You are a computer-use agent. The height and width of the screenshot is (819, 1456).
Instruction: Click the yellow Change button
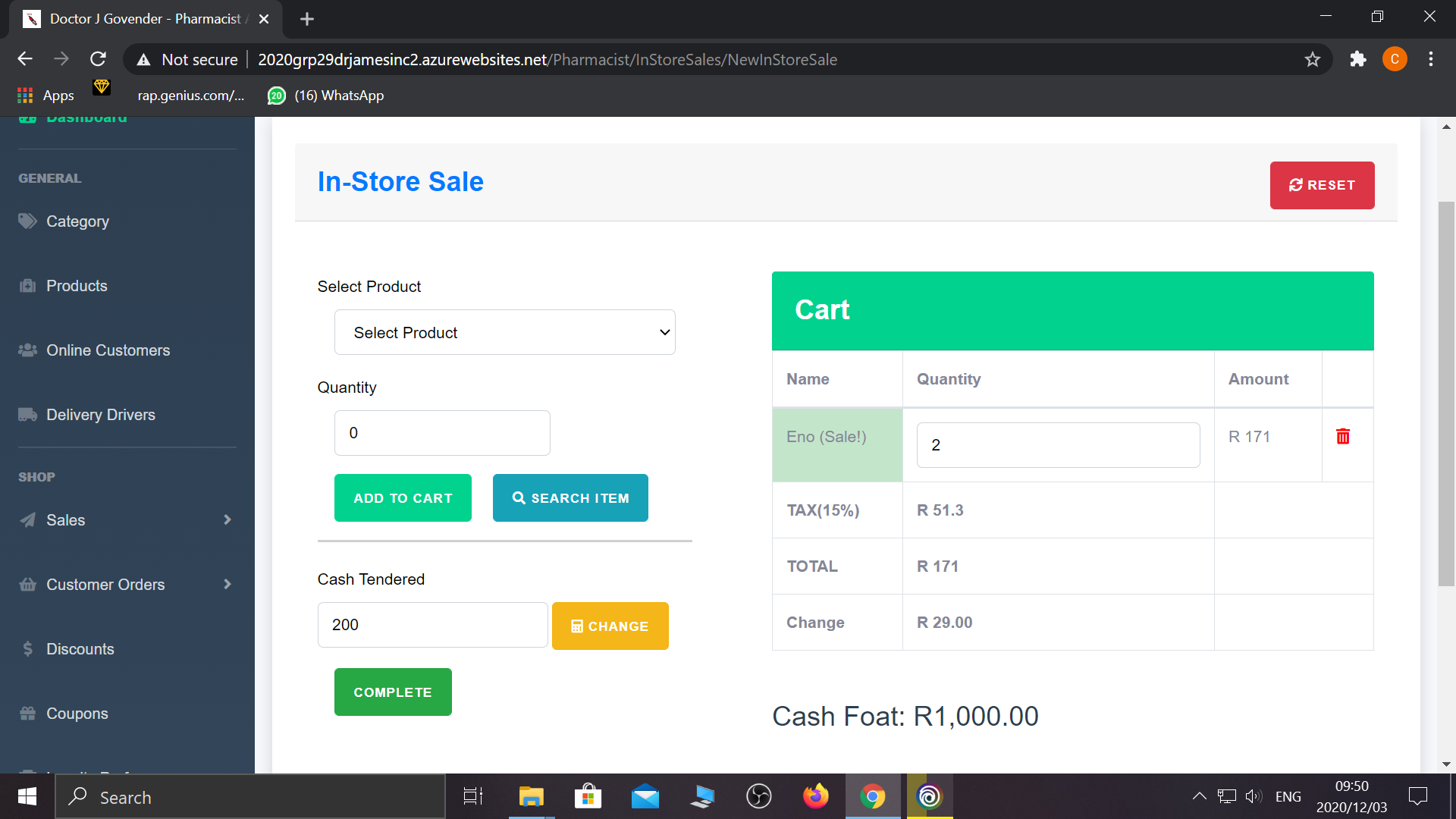610,626
